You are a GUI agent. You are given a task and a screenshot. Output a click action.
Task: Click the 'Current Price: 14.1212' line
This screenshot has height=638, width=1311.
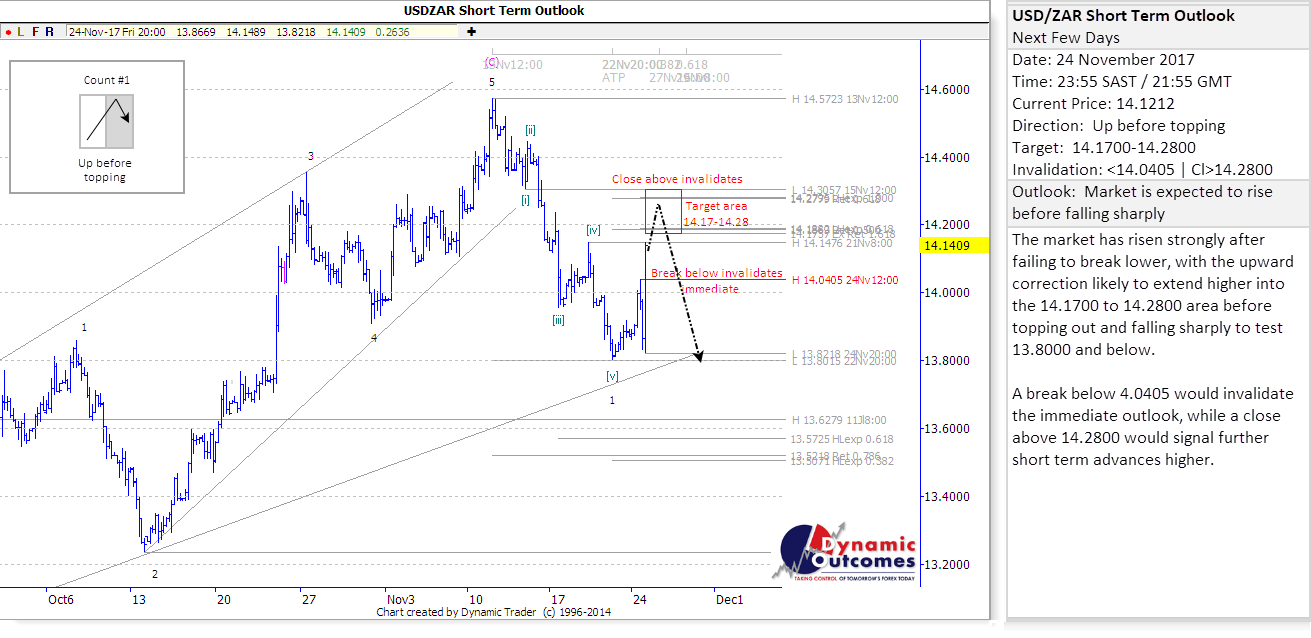1093,104
